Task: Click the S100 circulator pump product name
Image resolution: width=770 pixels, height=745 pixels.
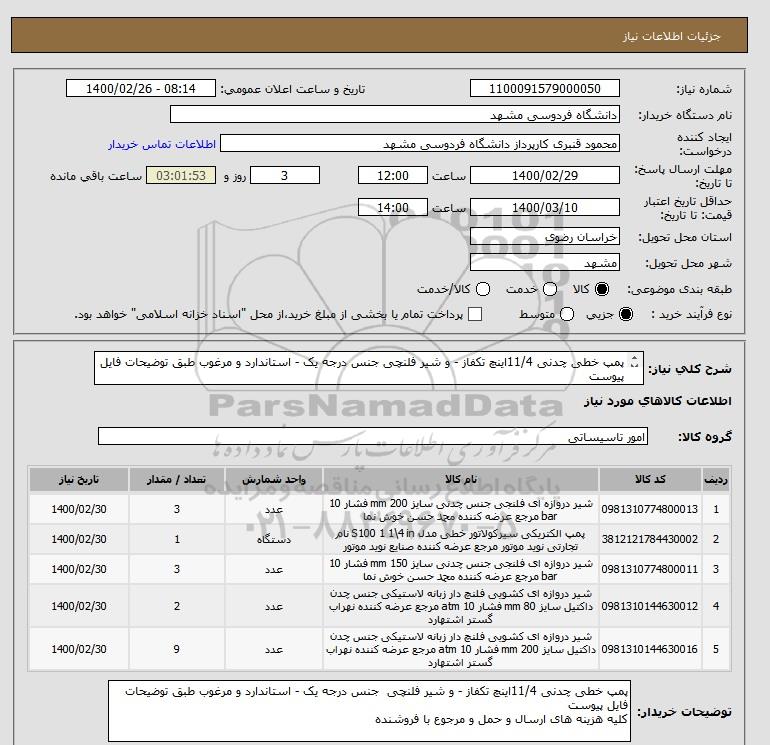Action: (x=461, y=540)
